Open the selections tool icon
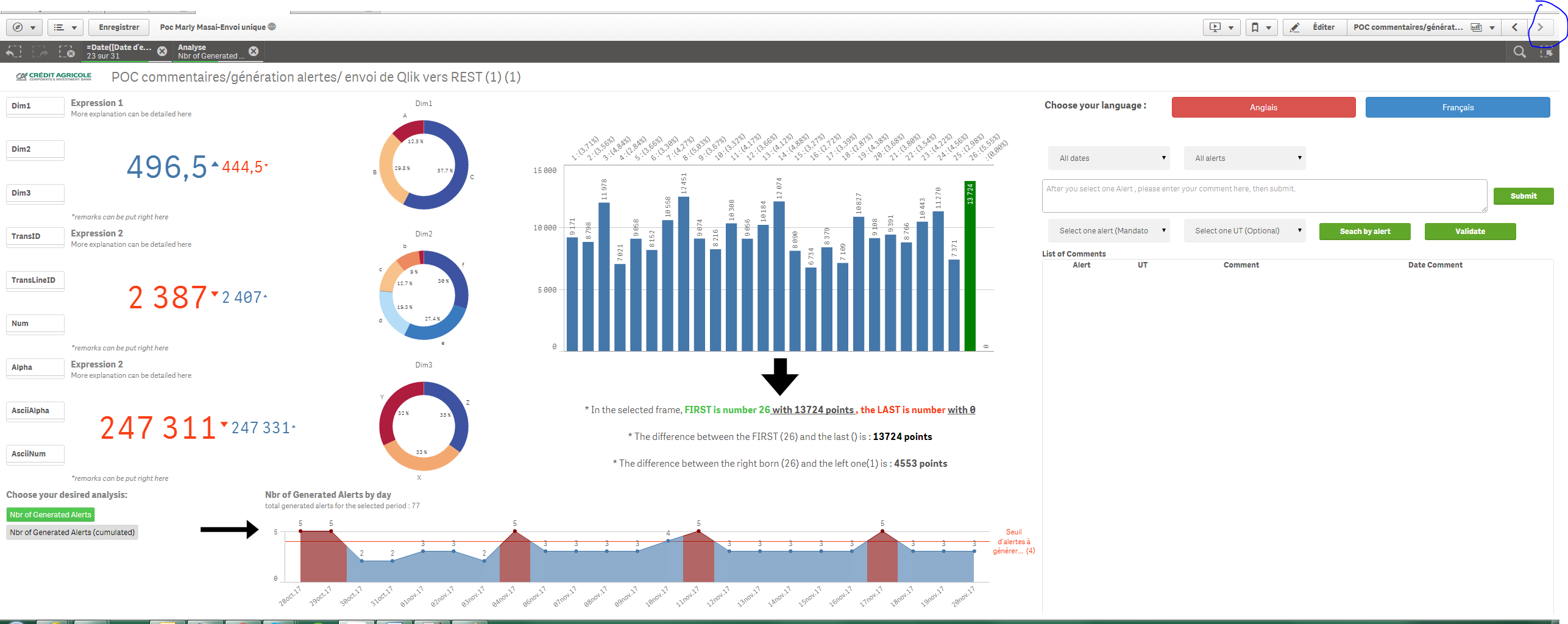Viewport: 1568px width, 624px height. pyautogui.click(x=1546, y=52)
